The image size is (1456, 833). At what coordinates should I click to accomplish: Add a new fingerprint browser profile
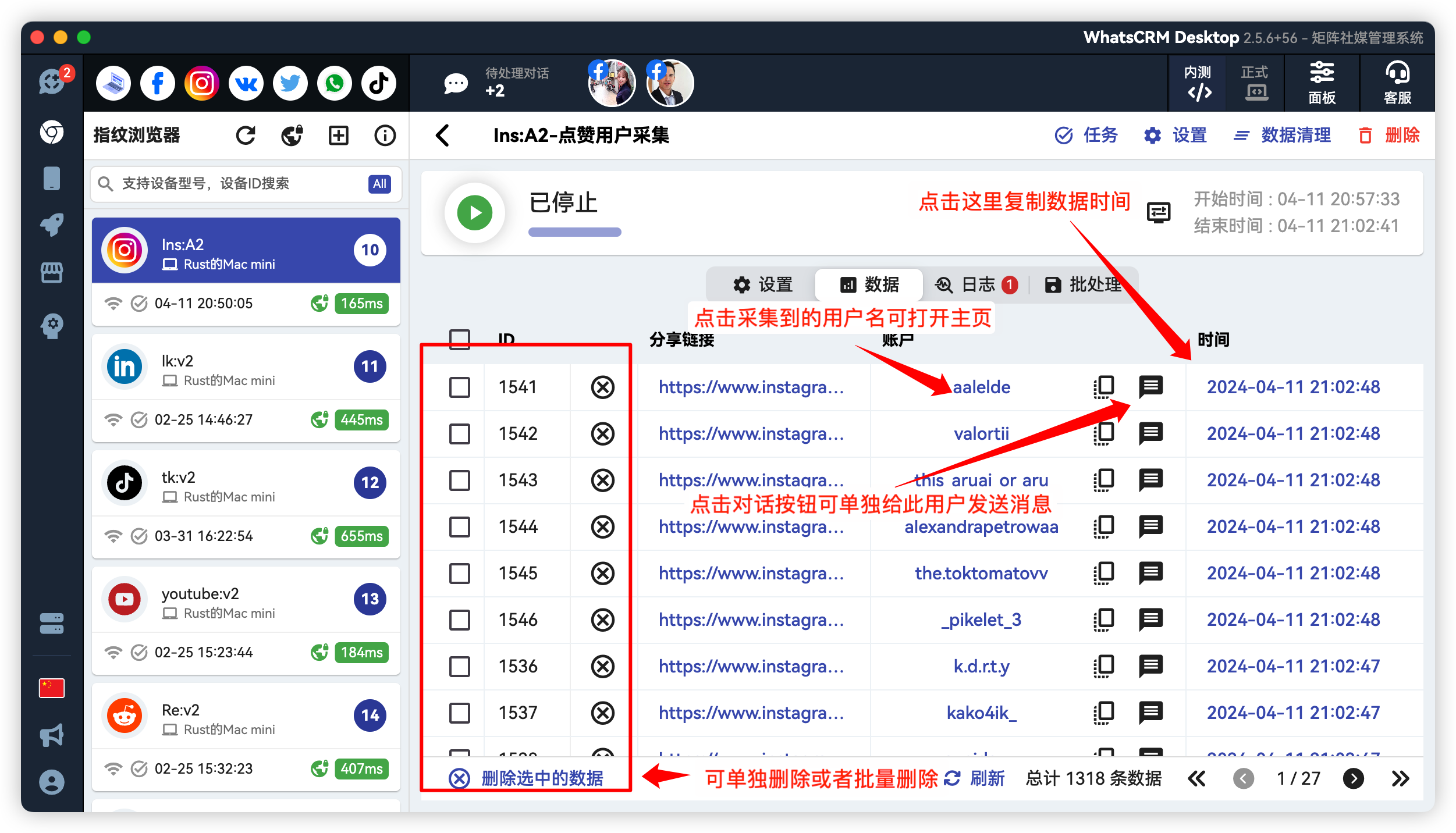pyautogui.click(x=338, y=135)
